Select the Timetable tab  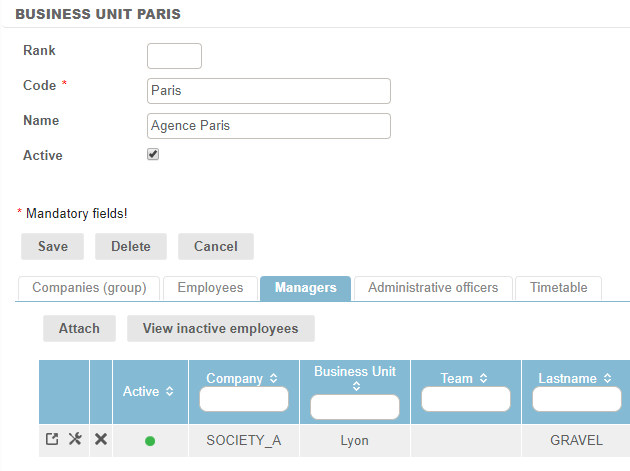(557, 288)
